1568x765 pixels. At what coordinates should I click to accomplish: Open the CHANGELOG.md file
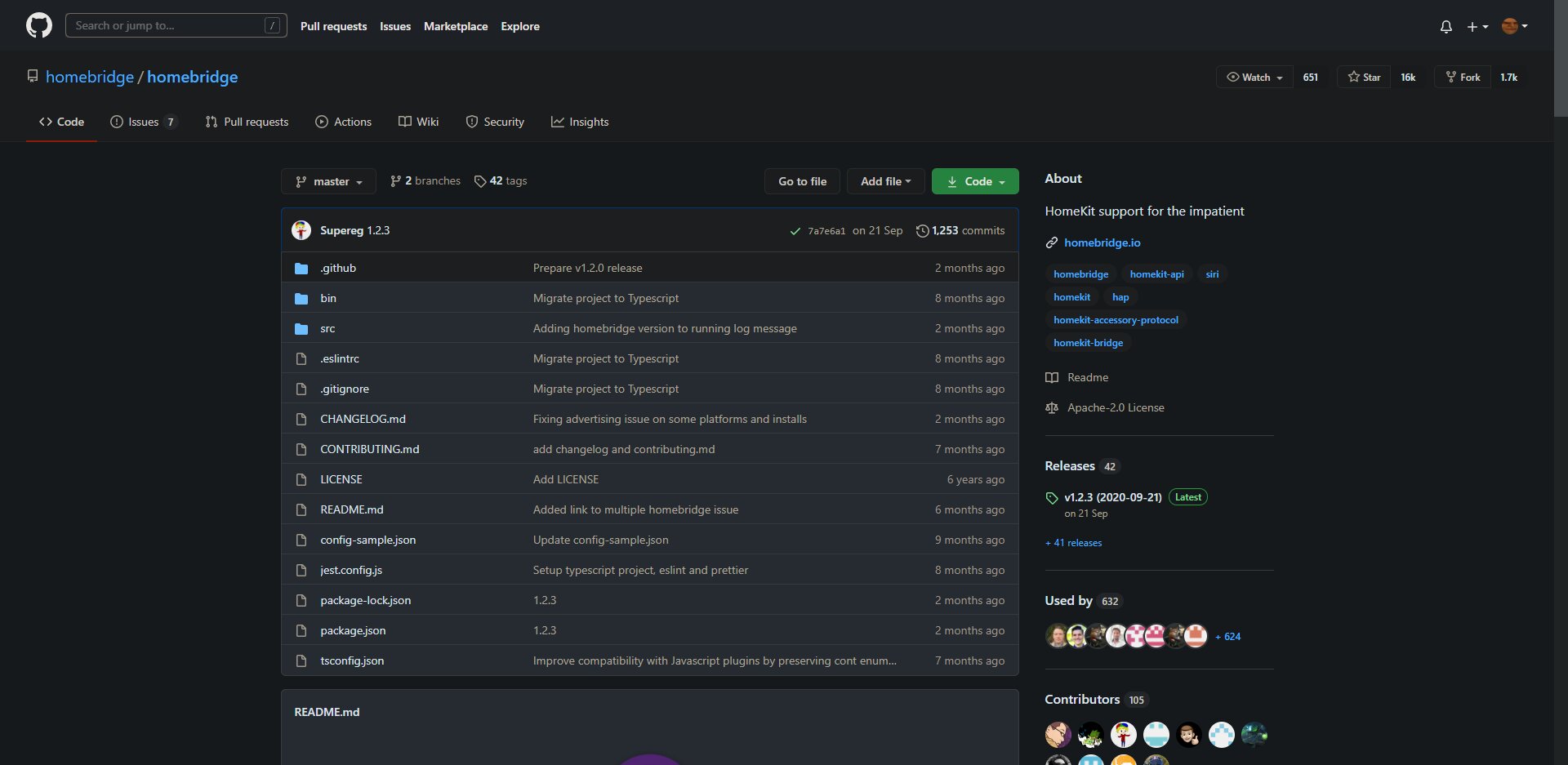[363, 419]
